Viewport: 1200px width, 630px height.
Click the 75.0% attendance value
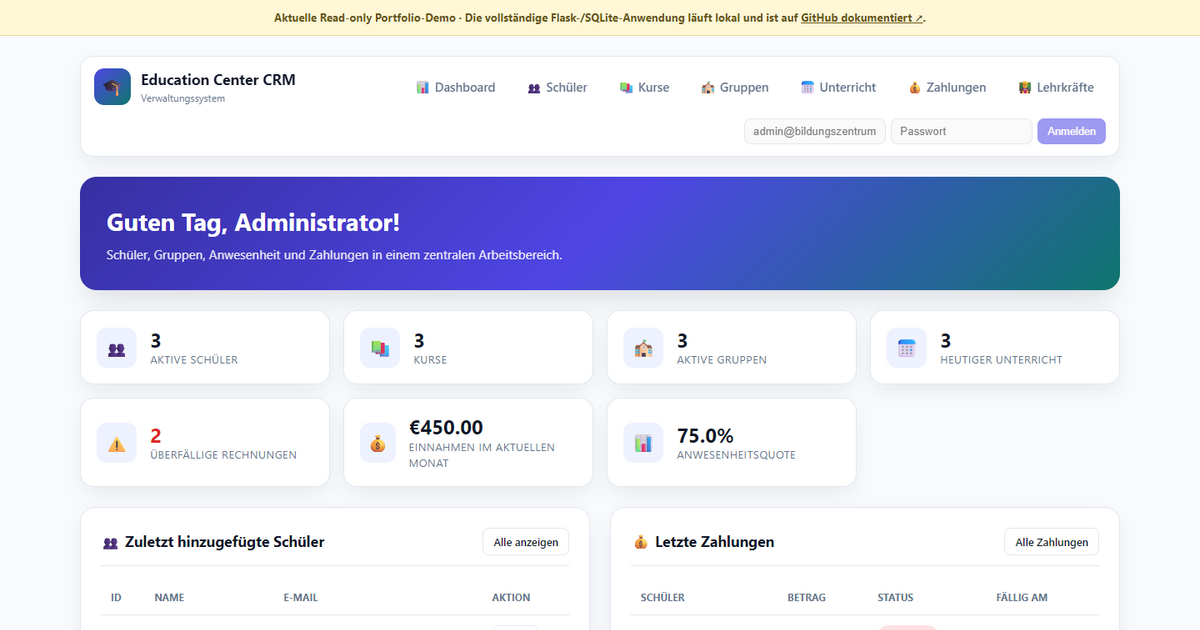pos(705,436)
